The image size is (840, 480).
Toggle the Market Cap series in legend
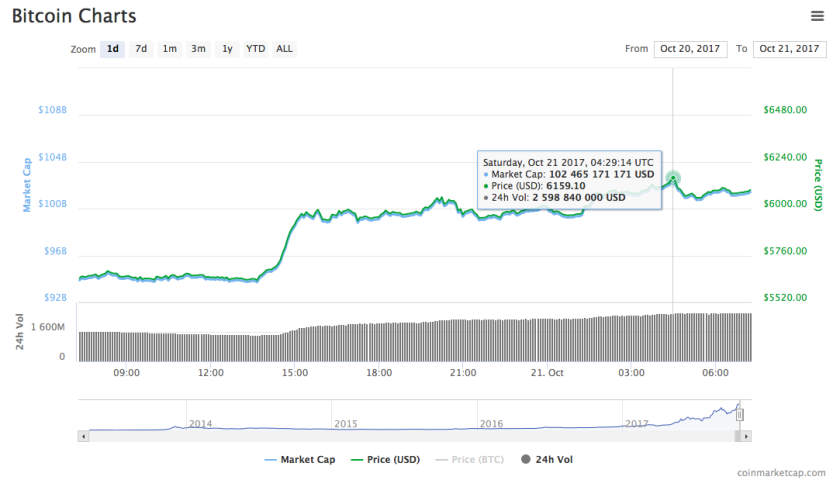tap(300, 459)
